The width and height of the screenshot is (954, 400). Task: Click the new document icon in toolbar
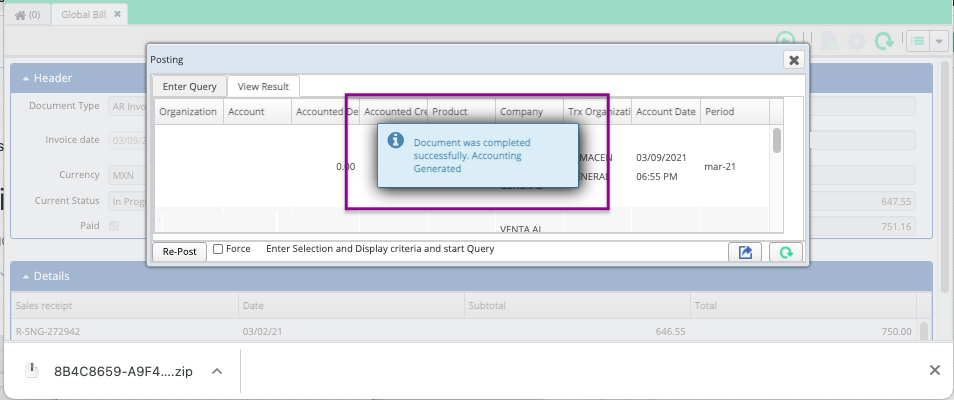point(828,41)
